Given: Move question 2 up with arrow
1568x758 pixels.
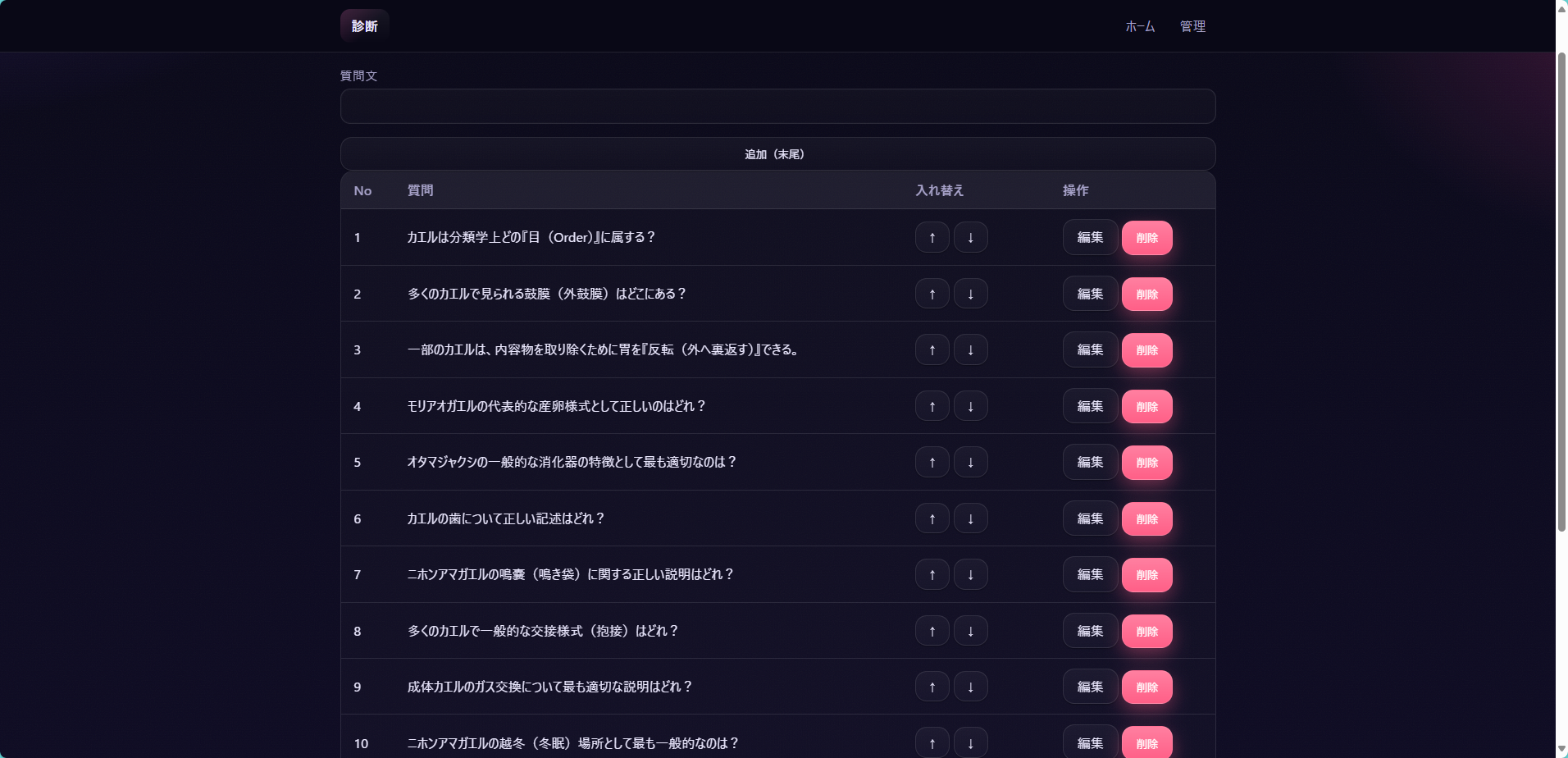Looking at the screenshot, I should coord(932,294).
